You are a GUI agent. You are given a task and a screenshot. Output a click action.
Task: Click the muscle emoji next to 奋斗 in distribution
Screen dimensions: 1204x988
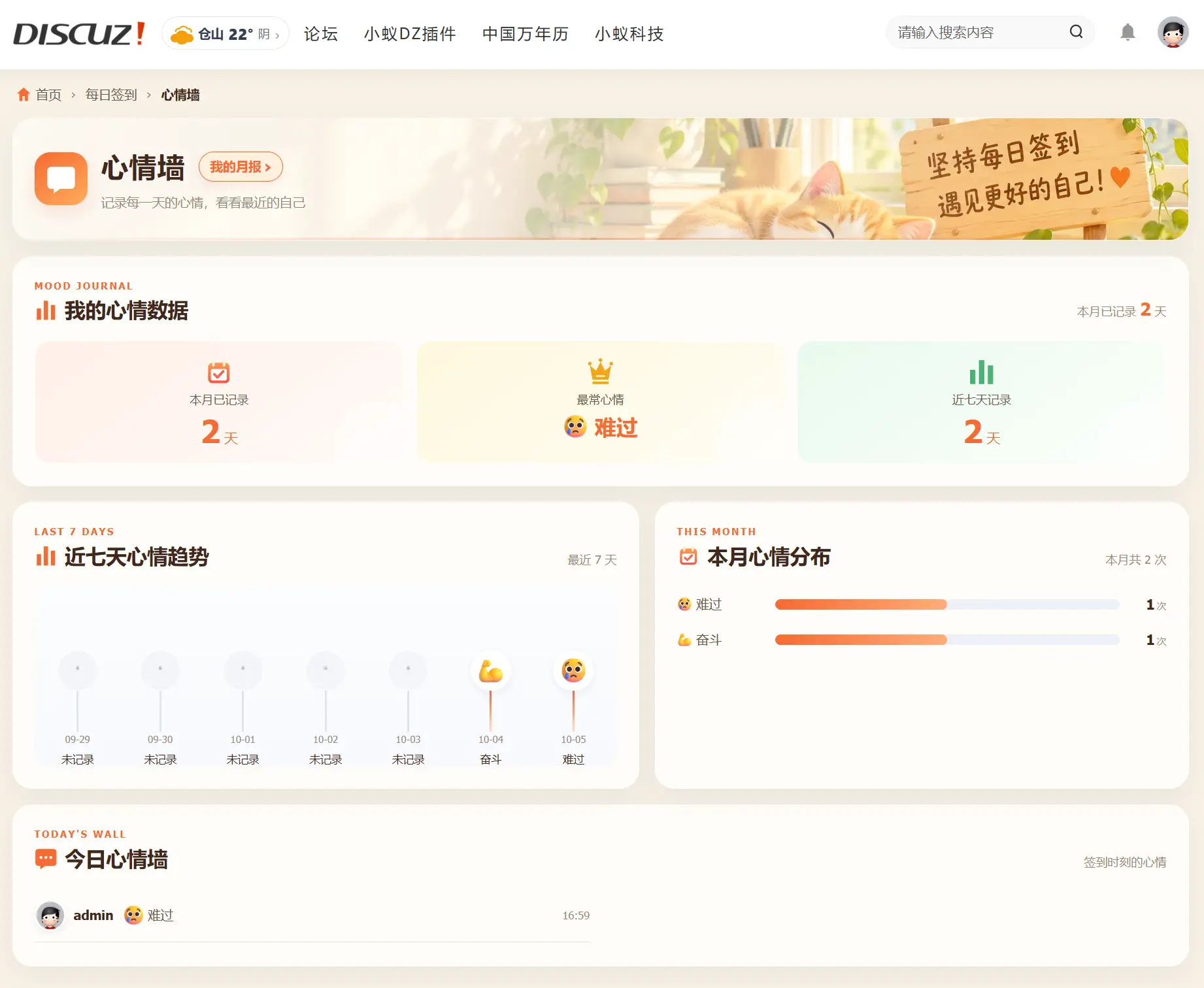click(x=684, y=640)
